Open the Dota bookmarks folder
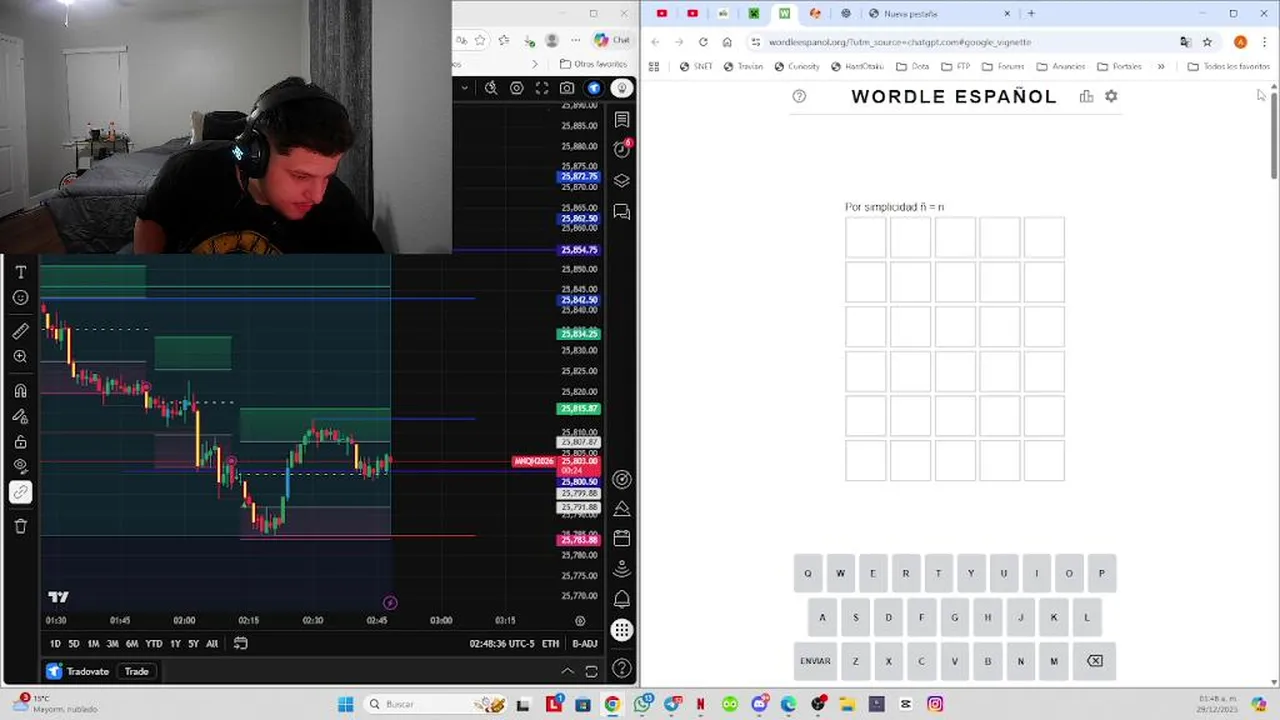Viewport: 1280px width, 720px height. [912, 67]
